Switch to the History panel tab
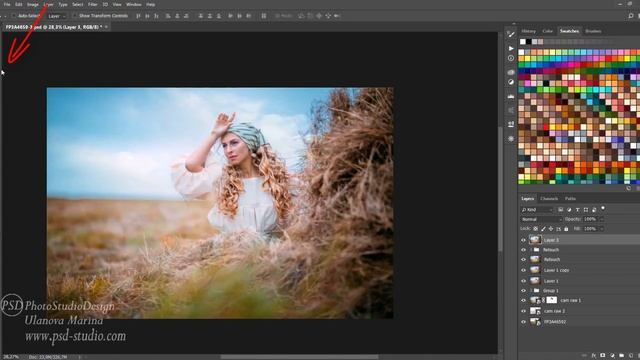The image size is (640, 360). [x=528, y=31]
